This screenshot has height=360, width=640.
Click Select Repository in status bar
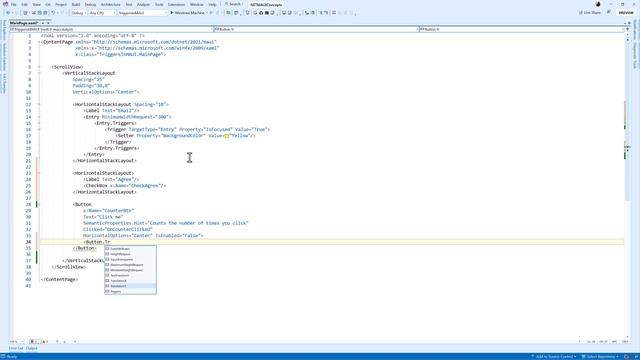click(600, 357)
